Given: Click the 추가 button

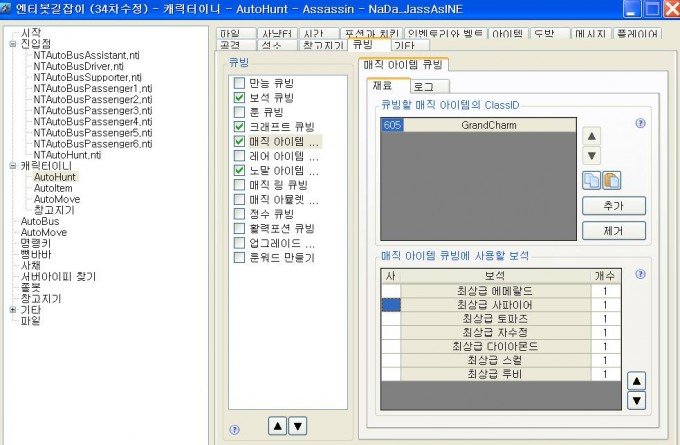Looking at the screenshot, I should [613, 206].
